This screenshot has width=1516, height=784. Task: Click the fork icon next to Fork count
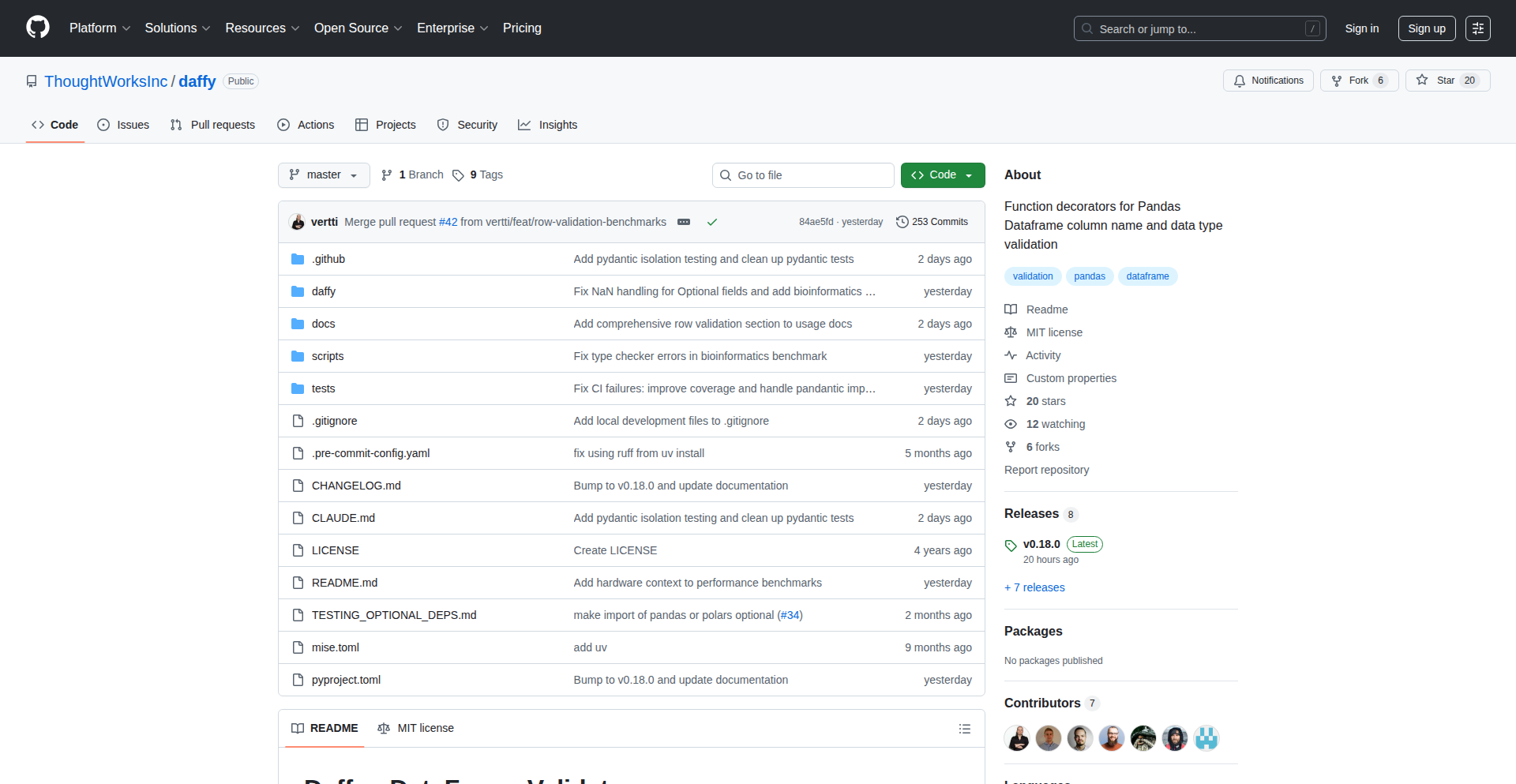[x=1336, y=80]
